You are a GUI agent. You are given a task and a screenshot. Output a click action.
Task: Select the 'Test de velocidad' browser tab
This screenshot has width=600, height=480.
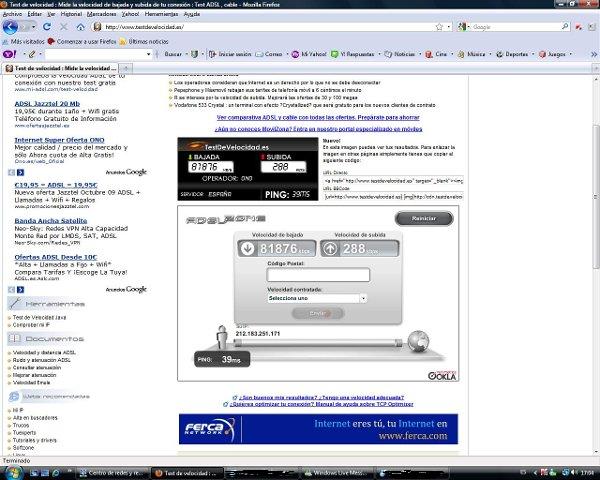click(x=60, y=68)
